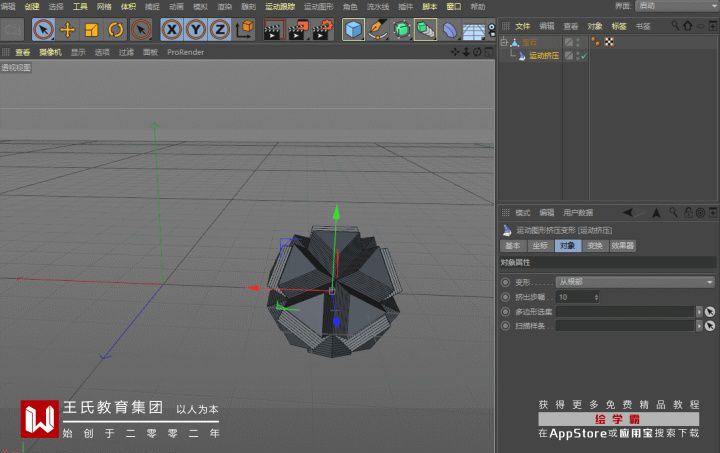Switch to the 效果器 Effectors tab

(623, 246)
